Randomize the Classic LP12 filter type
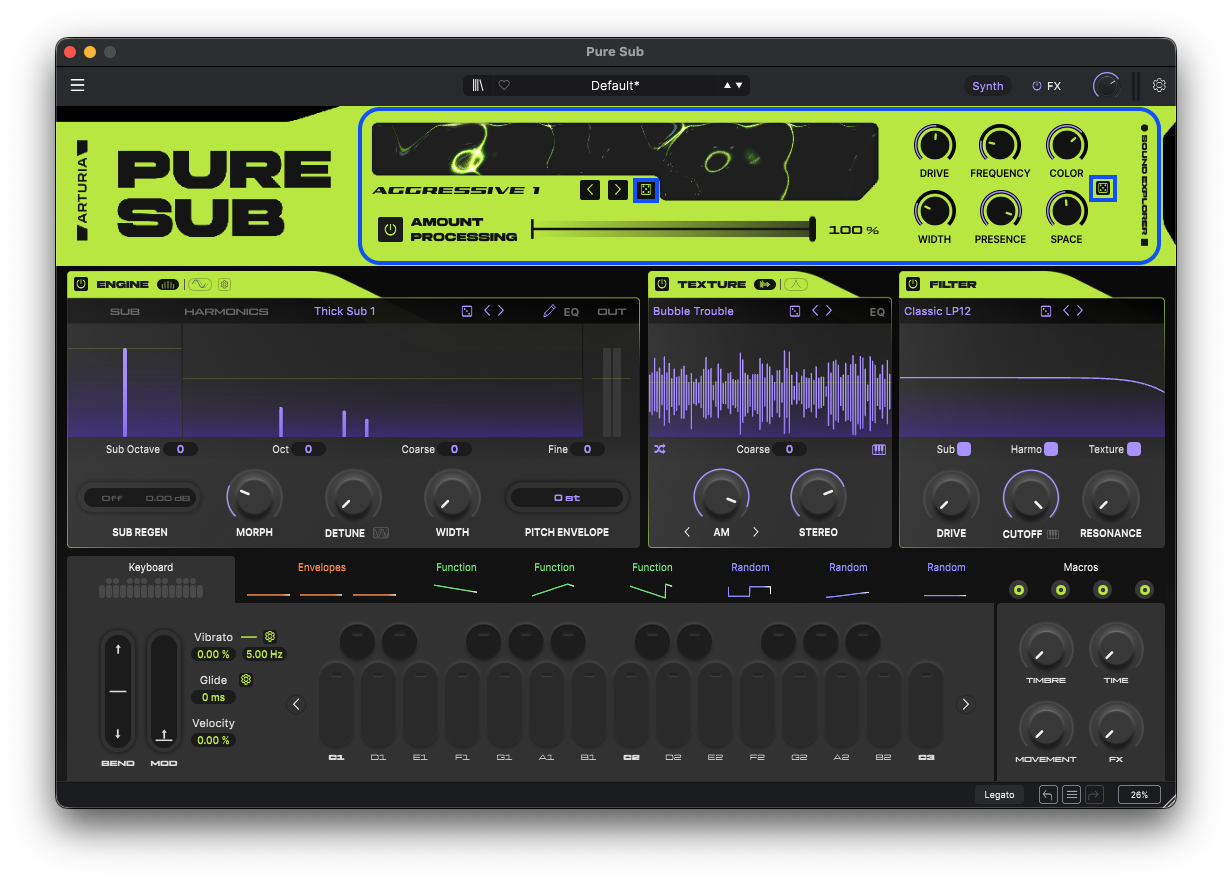The height and width of the screenshot is (882, 1232). click(x=1046, y=311)
